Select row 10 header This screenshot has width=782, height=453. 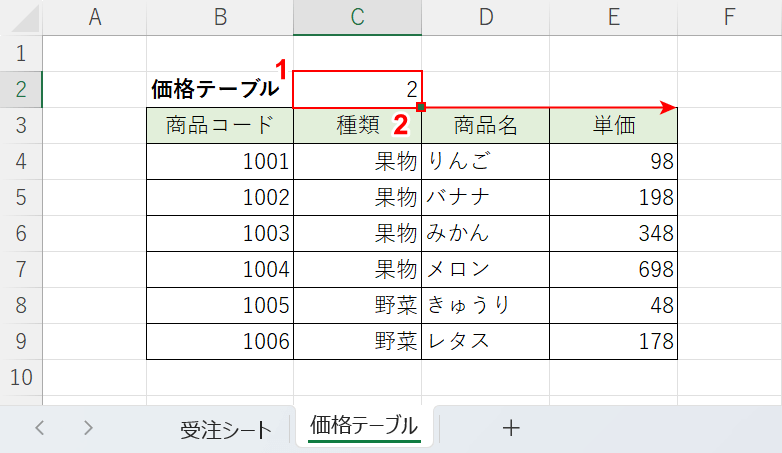[x=22, y=377]
